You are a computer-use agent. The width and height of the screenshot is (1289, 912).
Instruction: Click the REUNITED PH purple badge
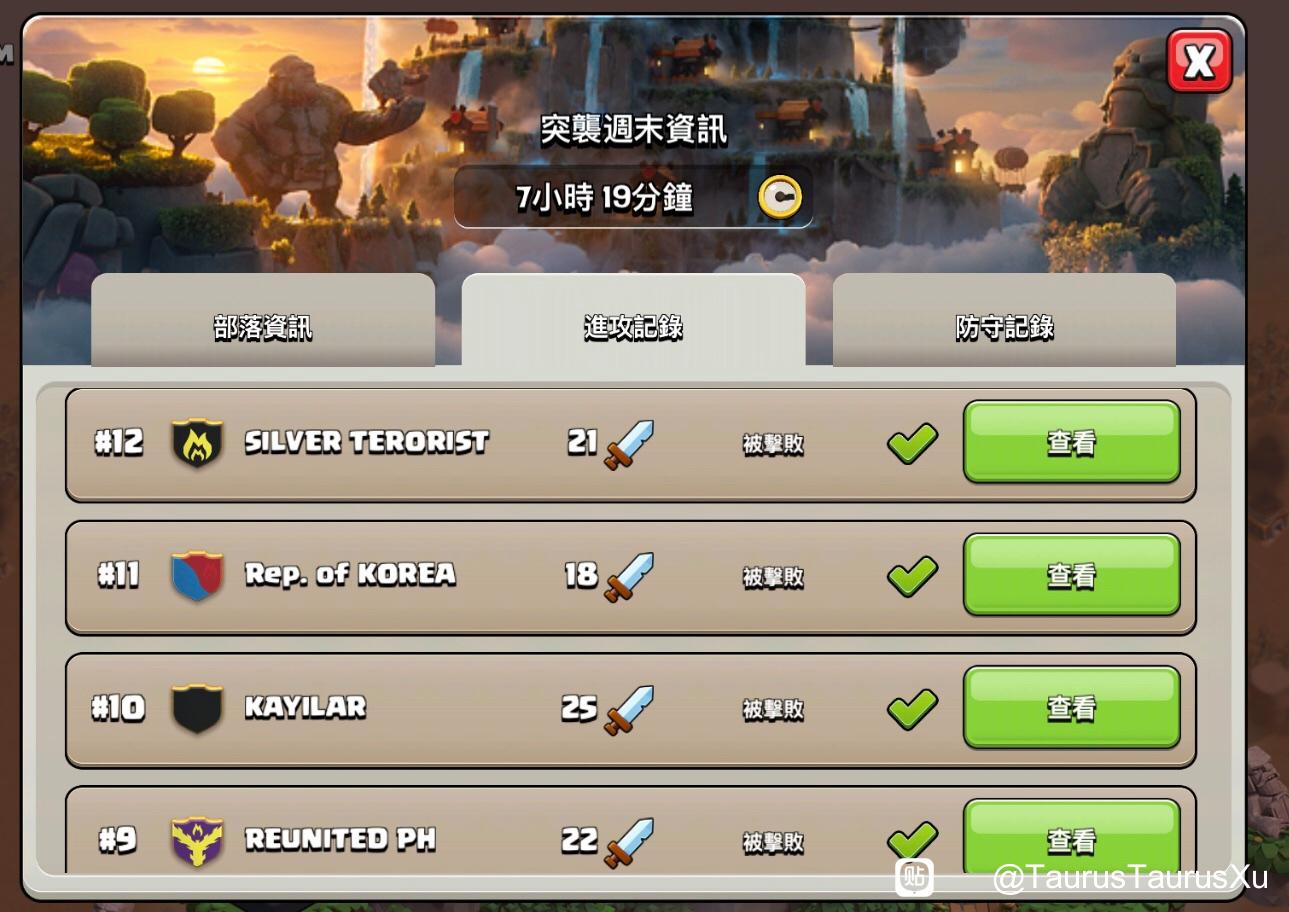pyautogui.click(x=197, y=841)
